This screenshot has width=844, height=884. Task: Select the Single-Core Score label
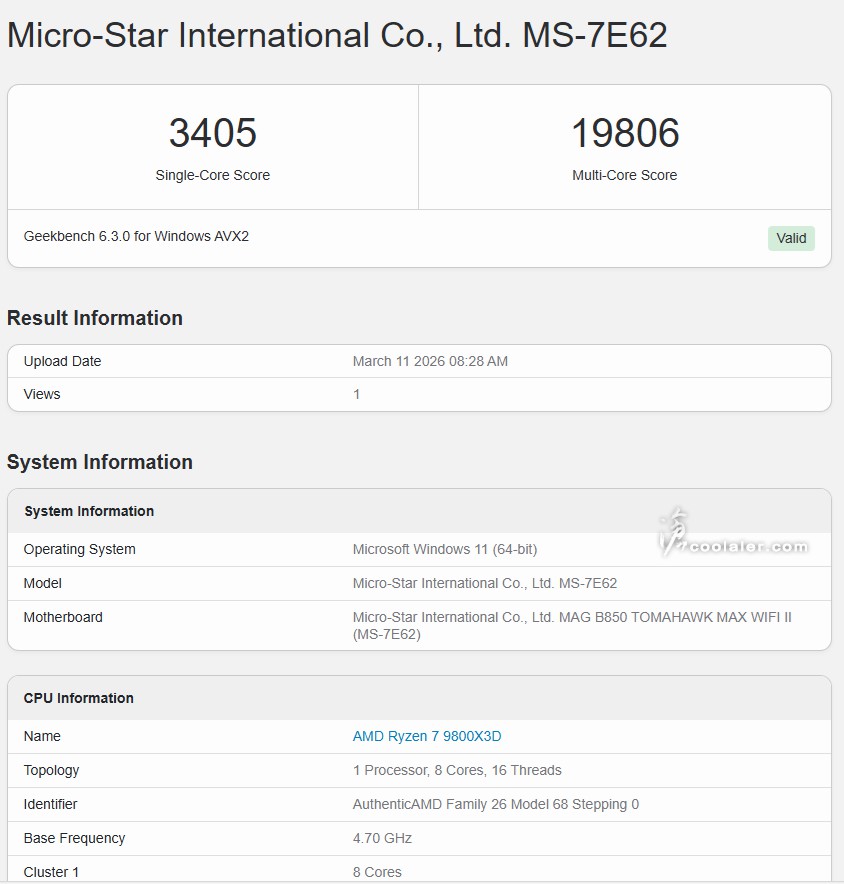pos(212,175)
